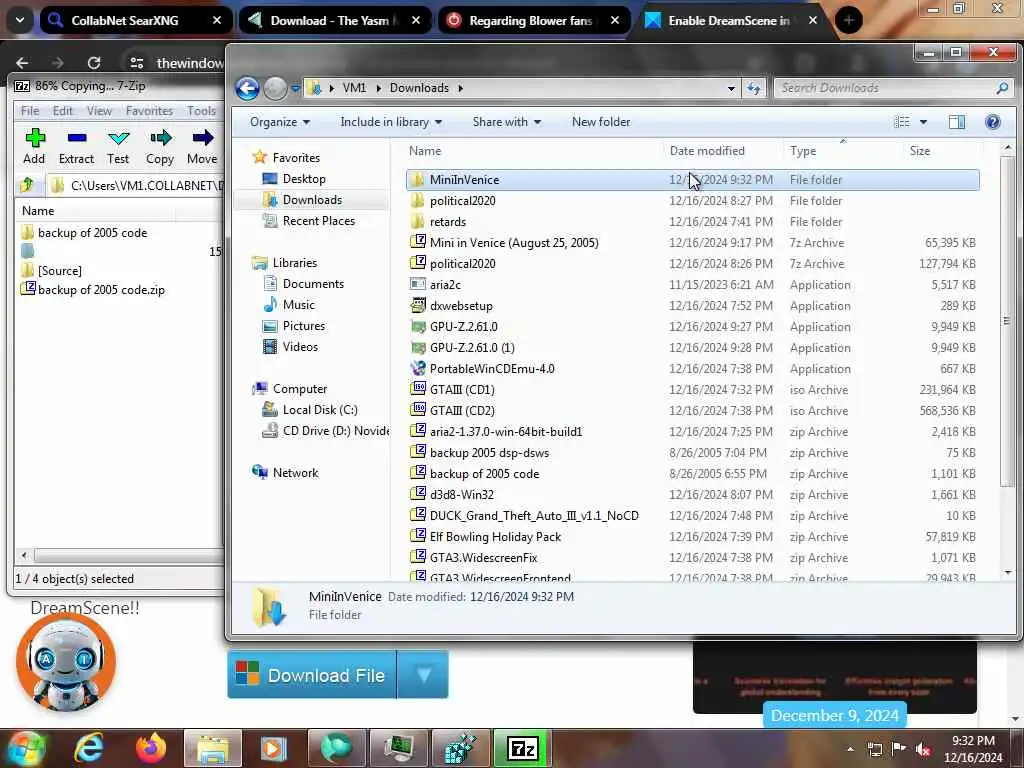Switch to the Regarding Blower fans tab
This screenshot has width=1024, height=768.
534,20
